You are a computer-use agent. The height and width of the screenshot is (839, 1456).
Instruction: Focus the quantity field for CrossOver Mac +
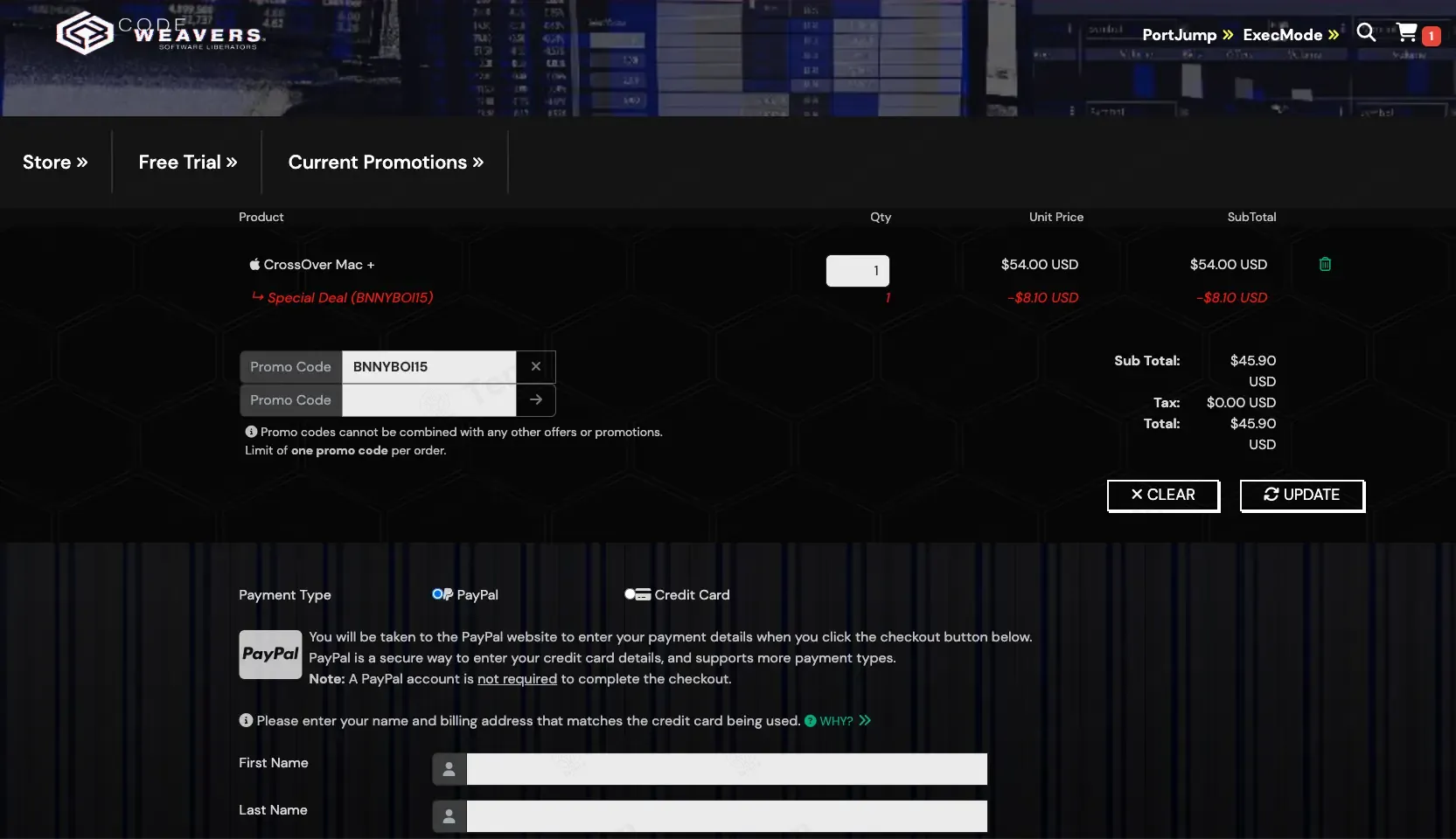[x=858, y=271]
